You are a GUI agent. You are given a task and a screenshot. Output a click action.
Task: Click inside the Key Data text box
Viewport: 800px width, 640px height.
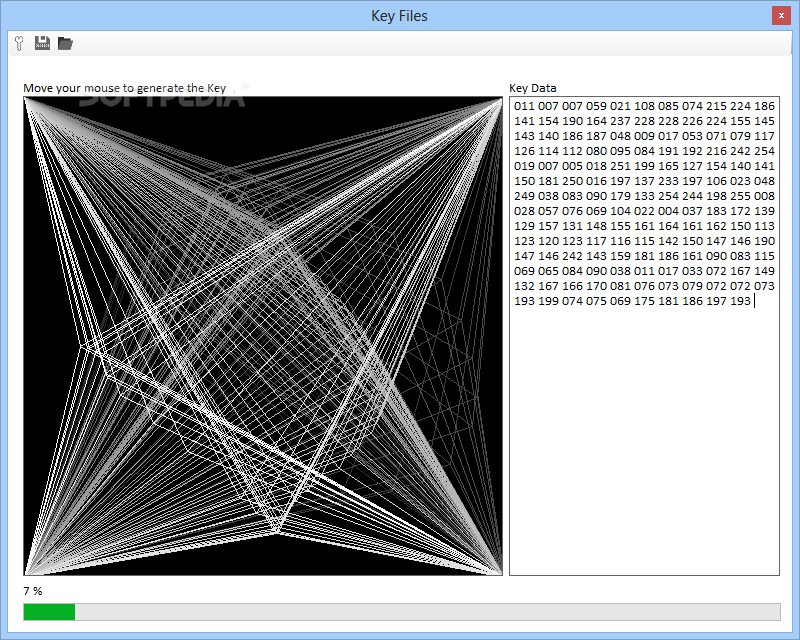click(x=644, y=336)
